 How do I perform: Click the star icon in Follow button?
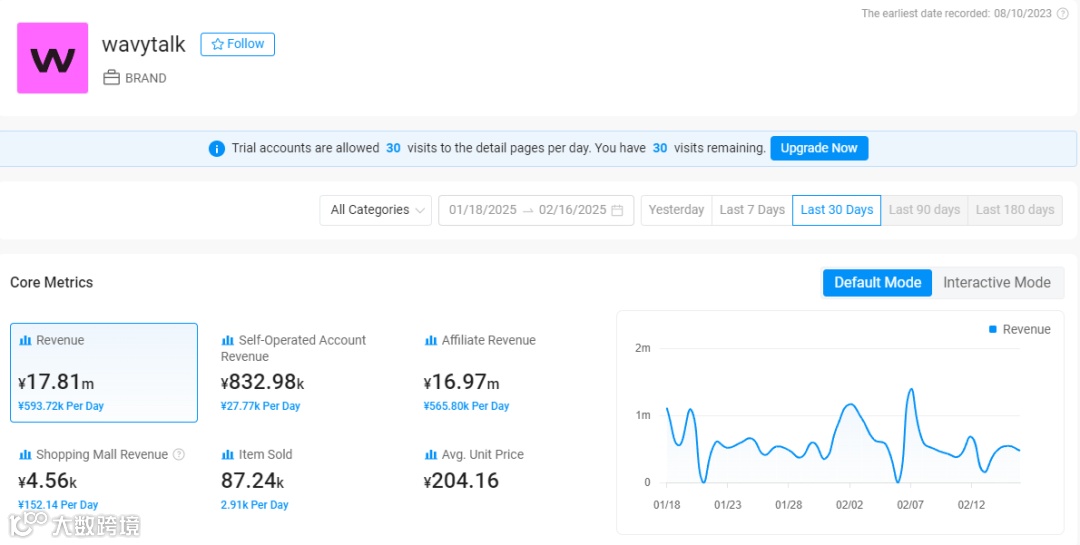tap(218, 44)
